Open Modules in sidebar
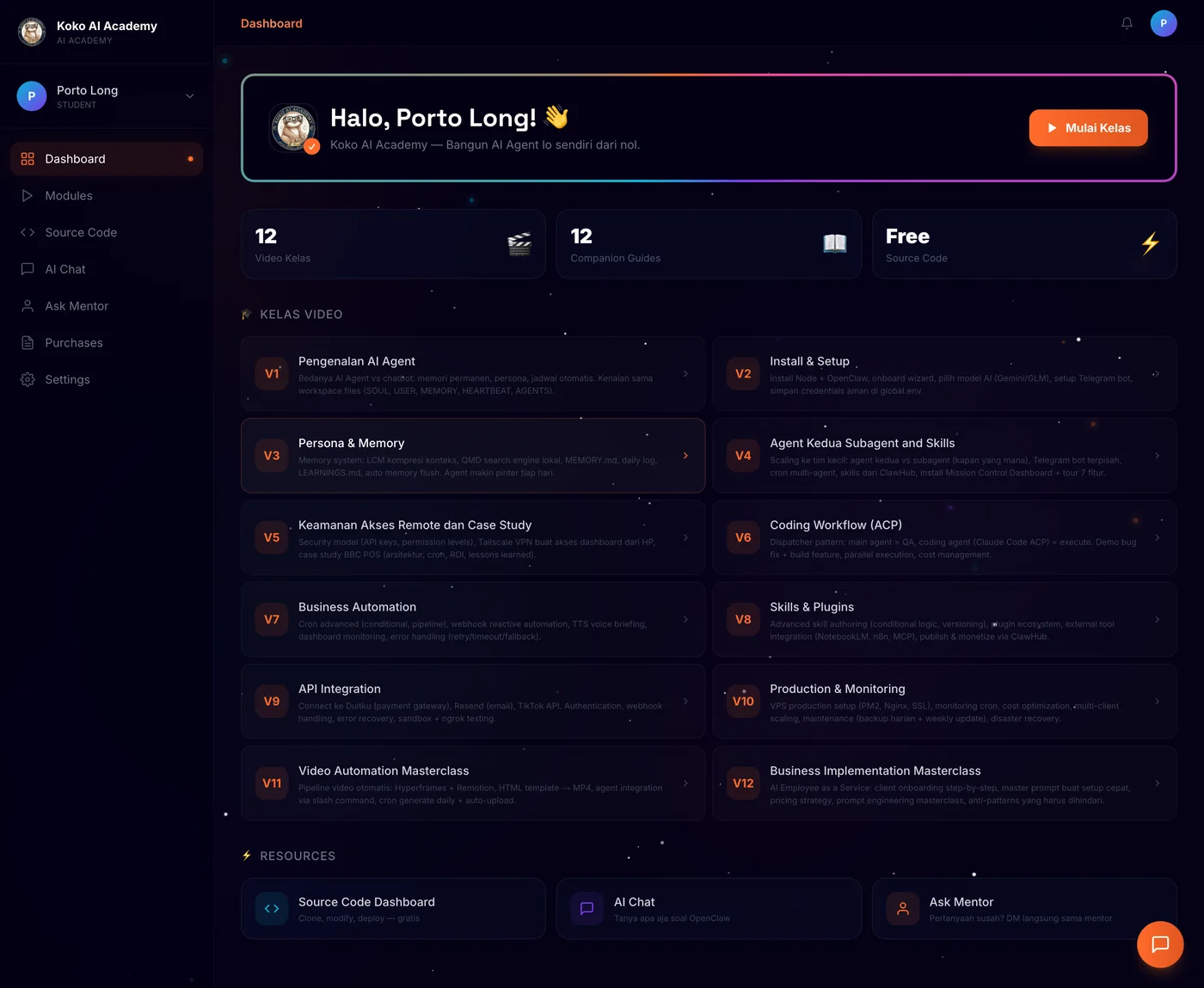The height and width of the screenshot is (988, 1204). pos(107,196)
